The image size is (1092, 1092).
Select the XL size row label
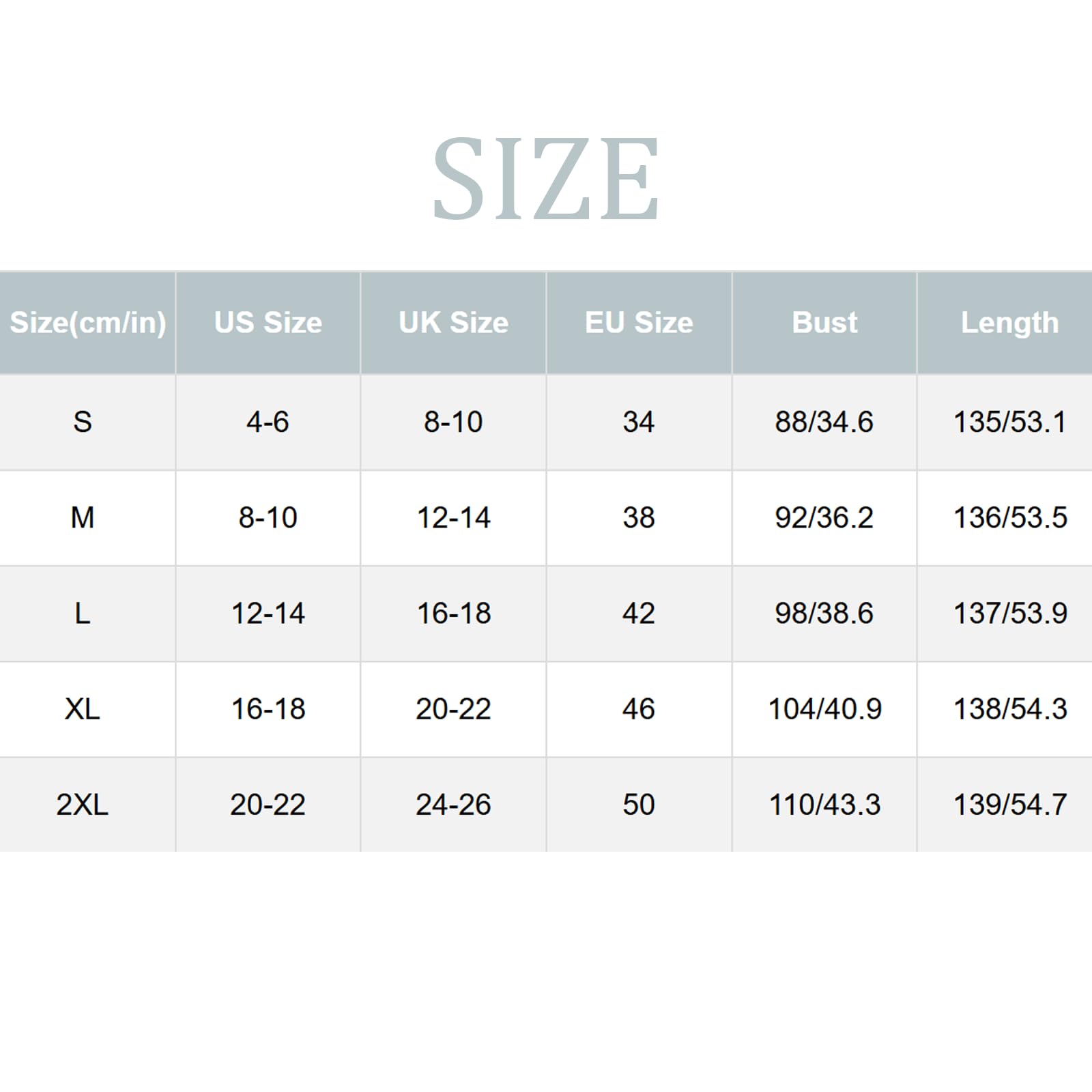(83, 708)
